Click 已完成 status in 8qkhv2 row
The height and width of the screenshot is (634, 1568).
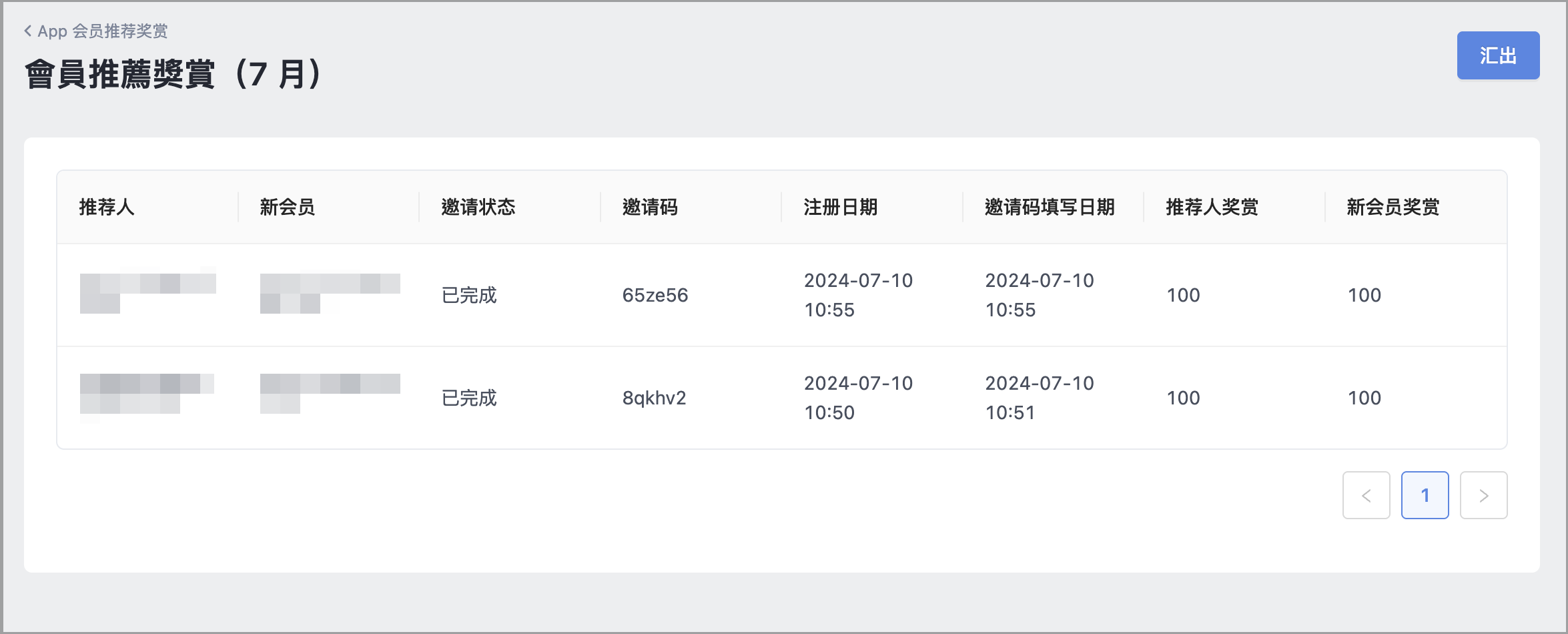469,398
